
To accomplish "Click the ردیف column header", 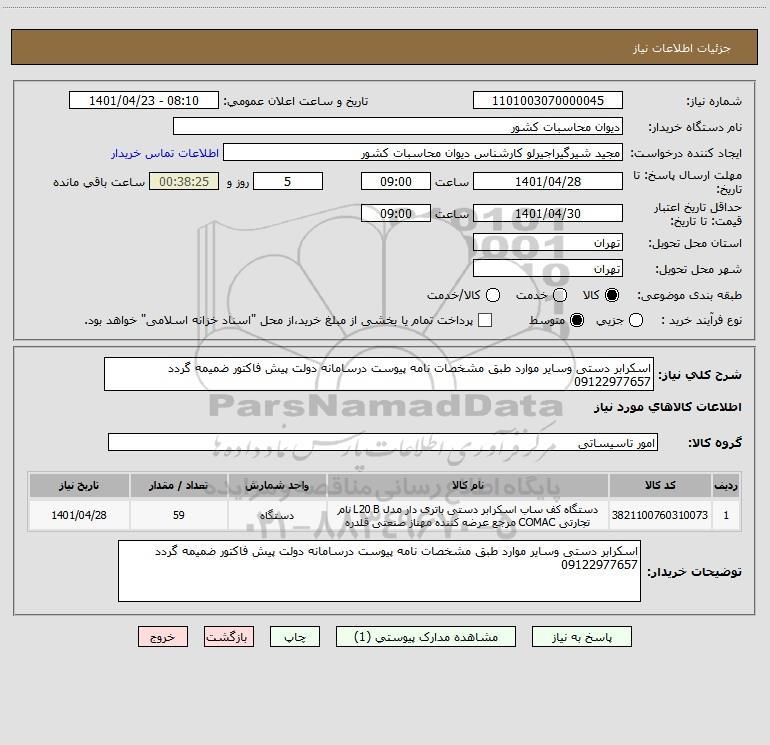I will 726,485.
